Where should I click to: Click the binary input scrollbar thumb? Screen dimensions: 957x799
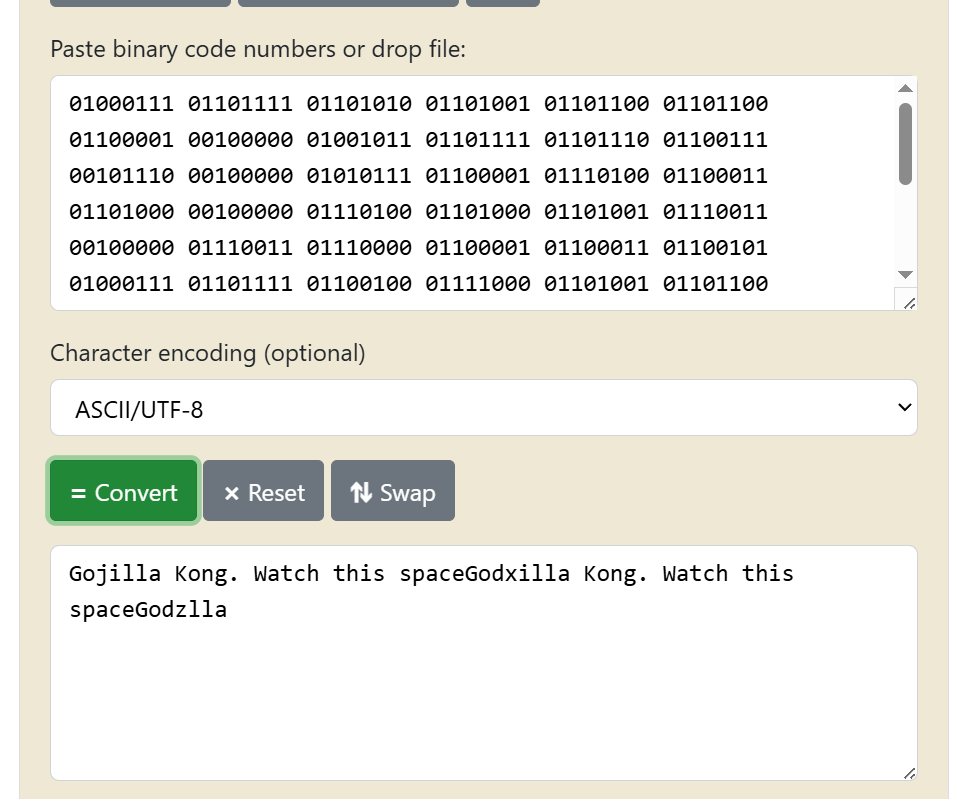(x=905, y=143)
